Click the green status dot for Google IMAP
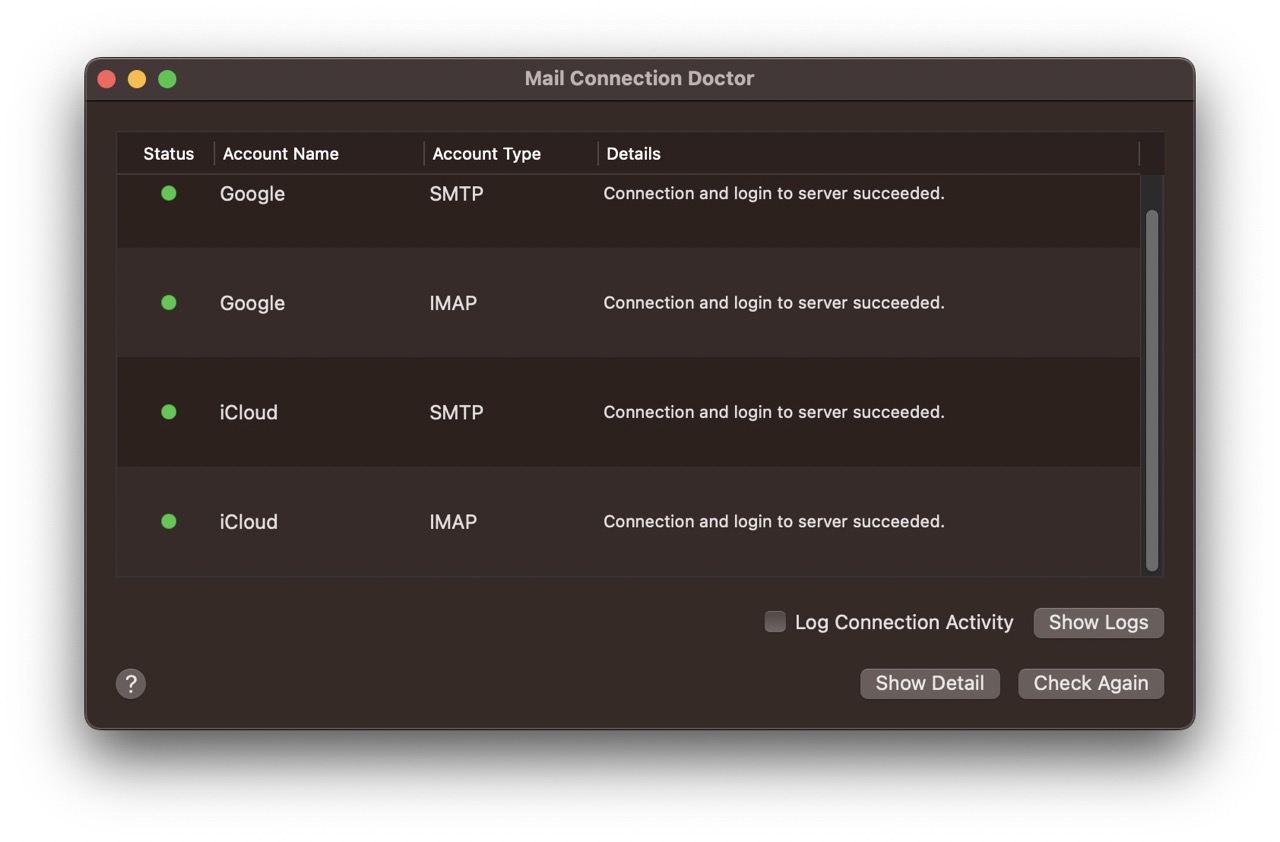Viewport: 1280px width, 842px height. (168, 302)
